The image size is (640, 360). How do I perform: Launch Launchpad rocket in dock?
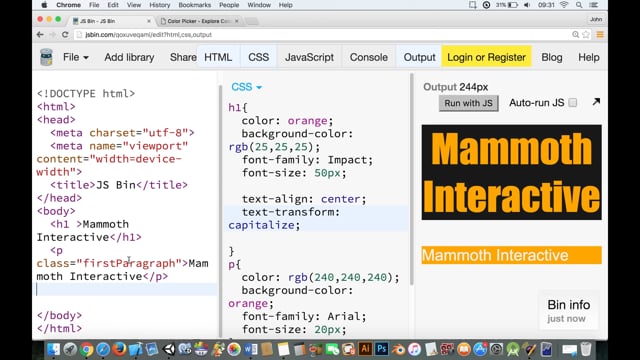(70, 349)
